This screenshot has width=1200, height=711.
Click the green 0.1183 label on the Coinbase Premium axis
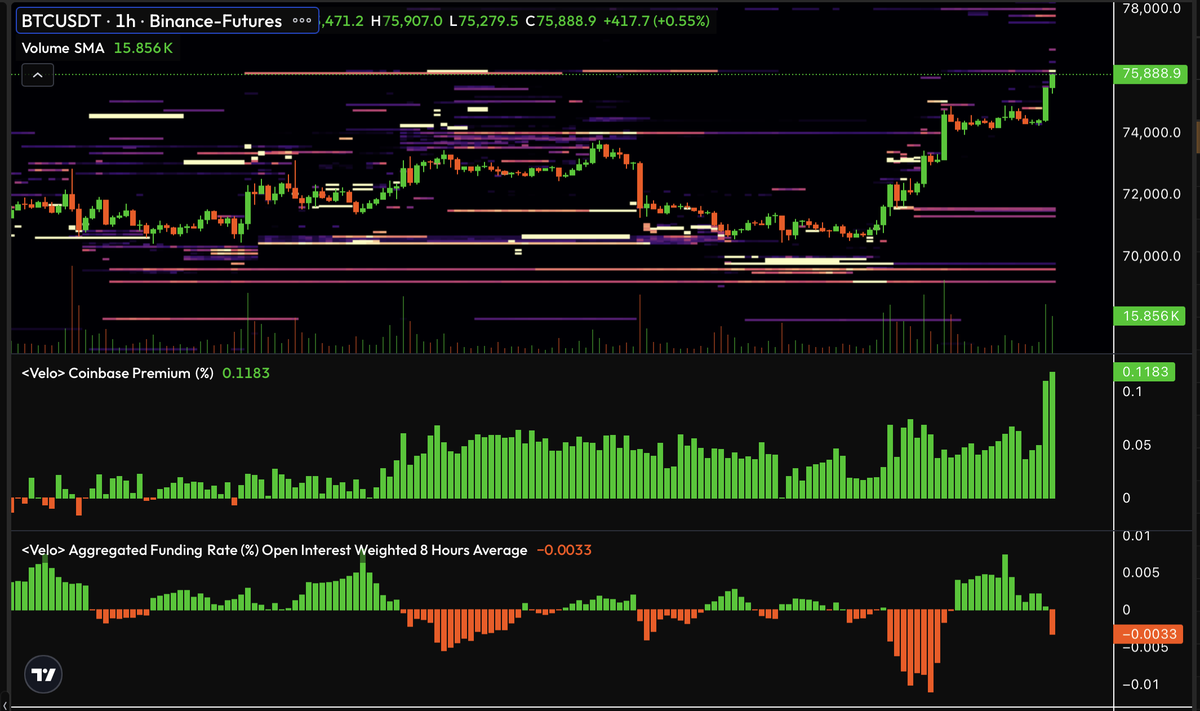click(1146, 372)
